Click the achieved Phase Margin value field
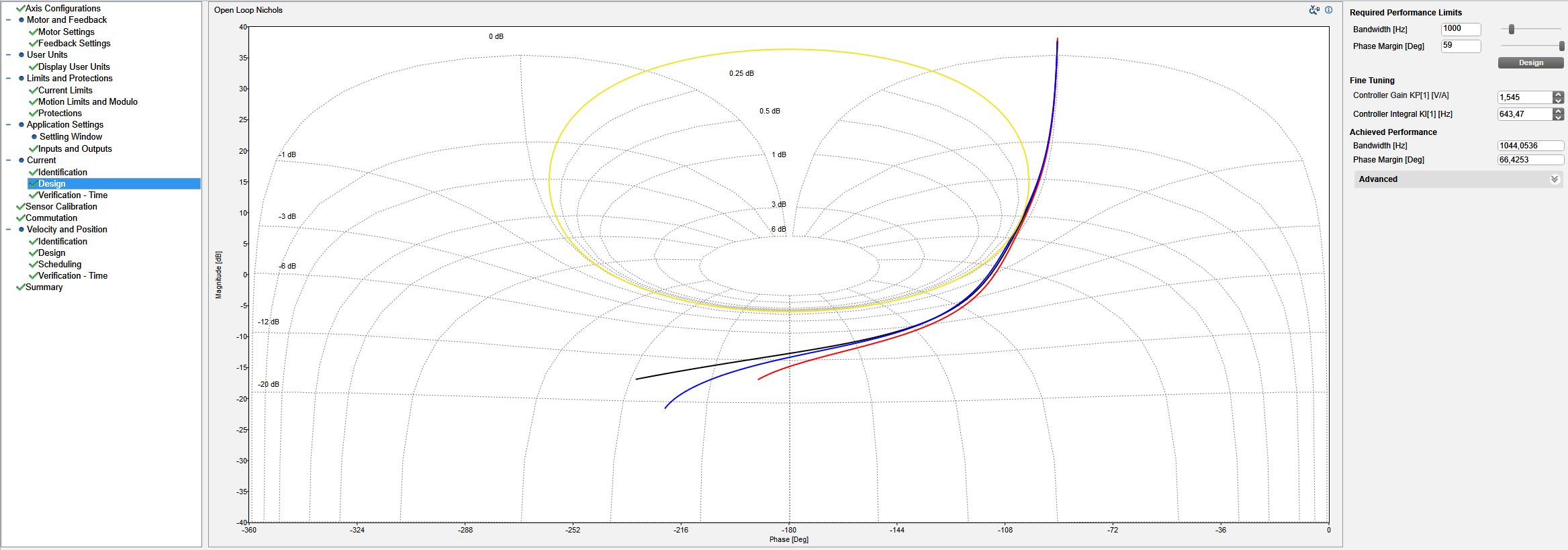Image resolution: width=1568 pixels, height=550 pixels. pos(1530,160)
